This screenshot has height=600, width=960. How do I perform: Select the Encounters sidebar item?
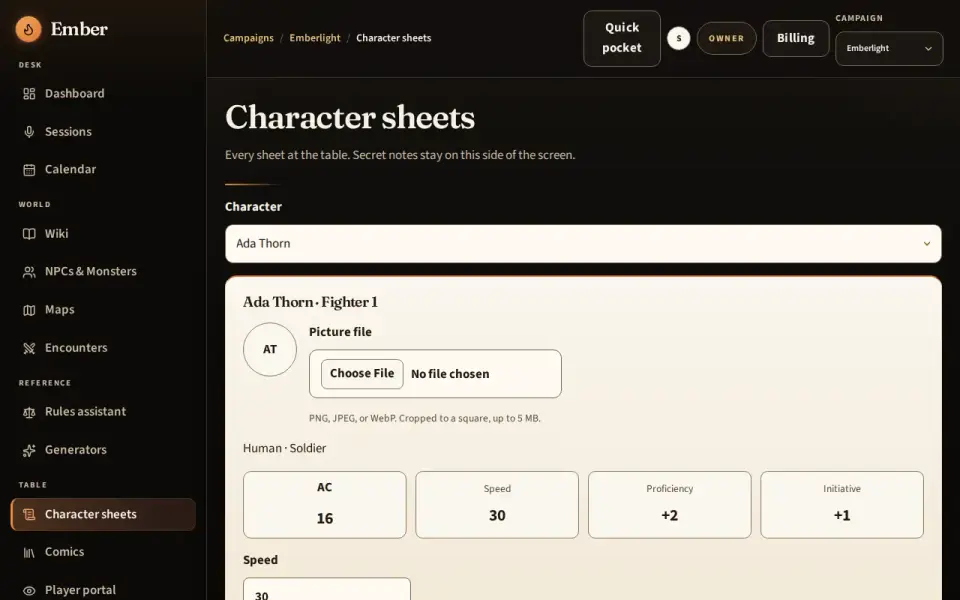(103, 348)
